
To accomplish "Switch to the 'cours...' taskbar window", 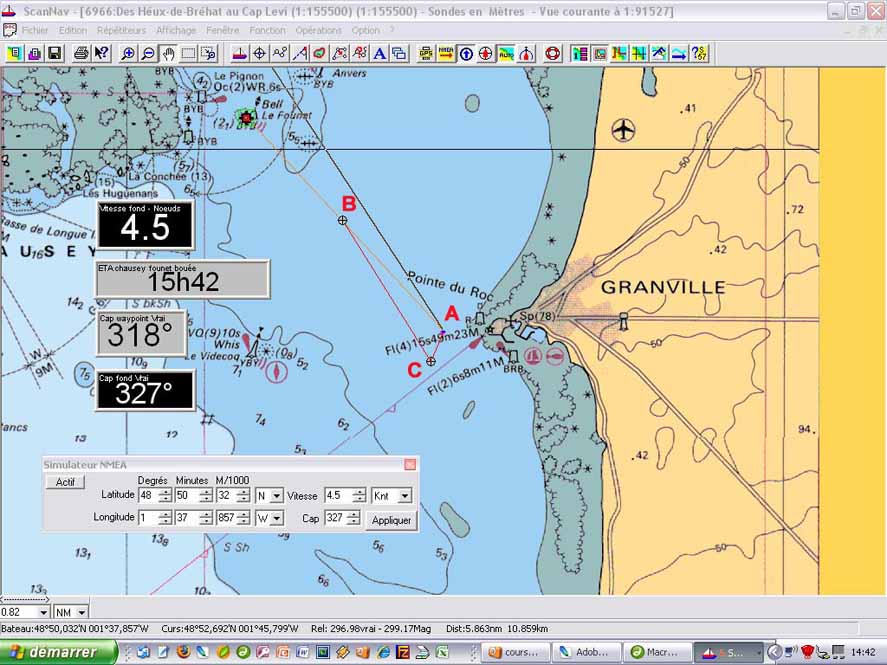I will coord(514,652).
